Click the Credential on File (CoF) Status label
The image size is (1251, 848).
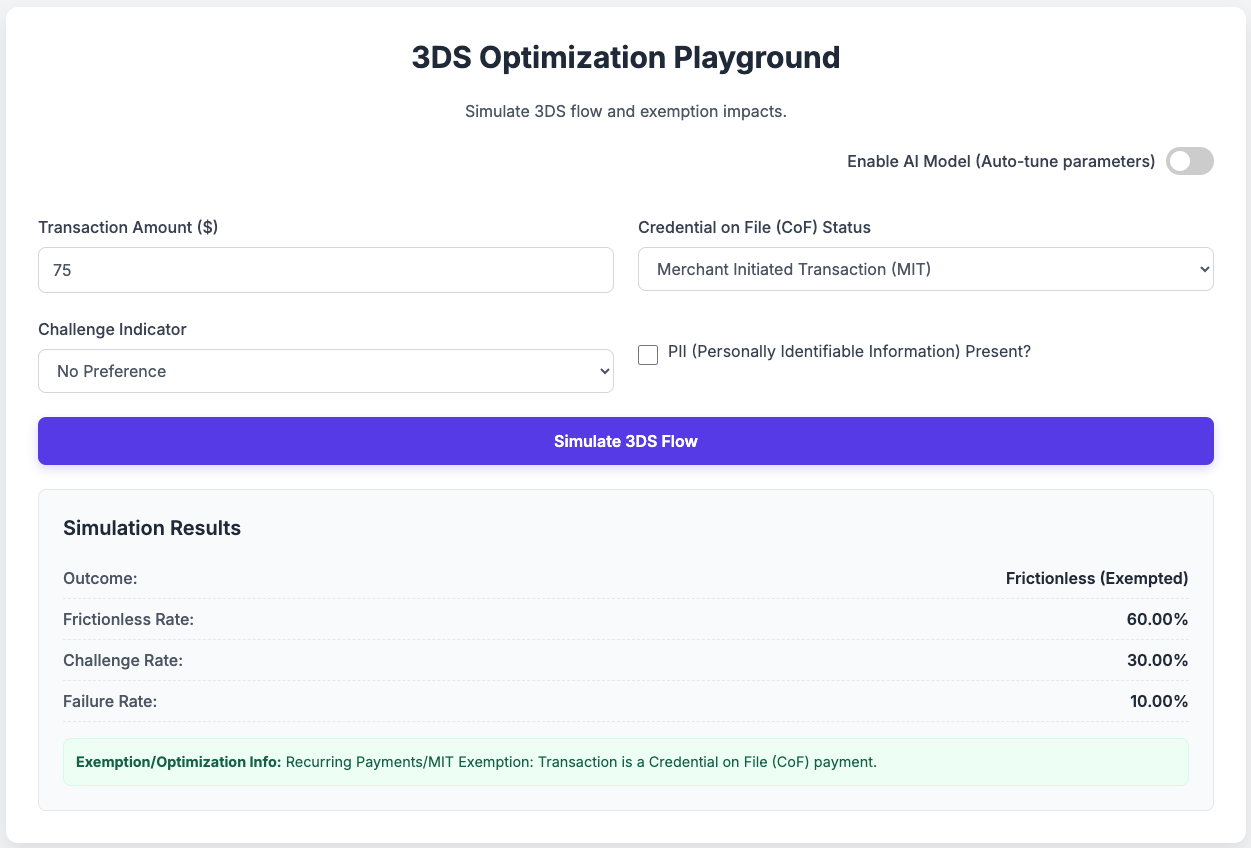[x=754, y=227]
